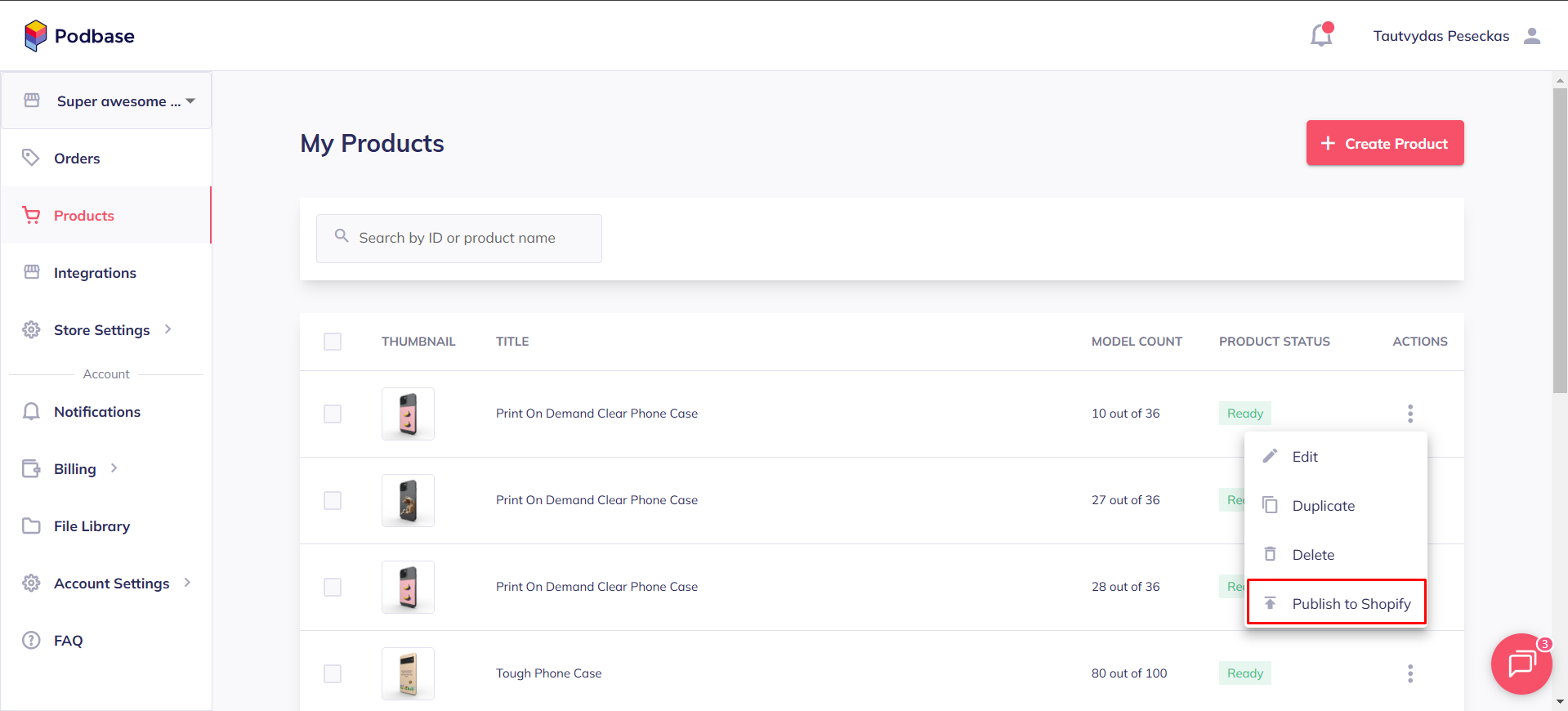Image resolution: width=1568 pixels, height=711 pixels.
Task: Open the live chat bubble icon
Action: pos(1521,664)
